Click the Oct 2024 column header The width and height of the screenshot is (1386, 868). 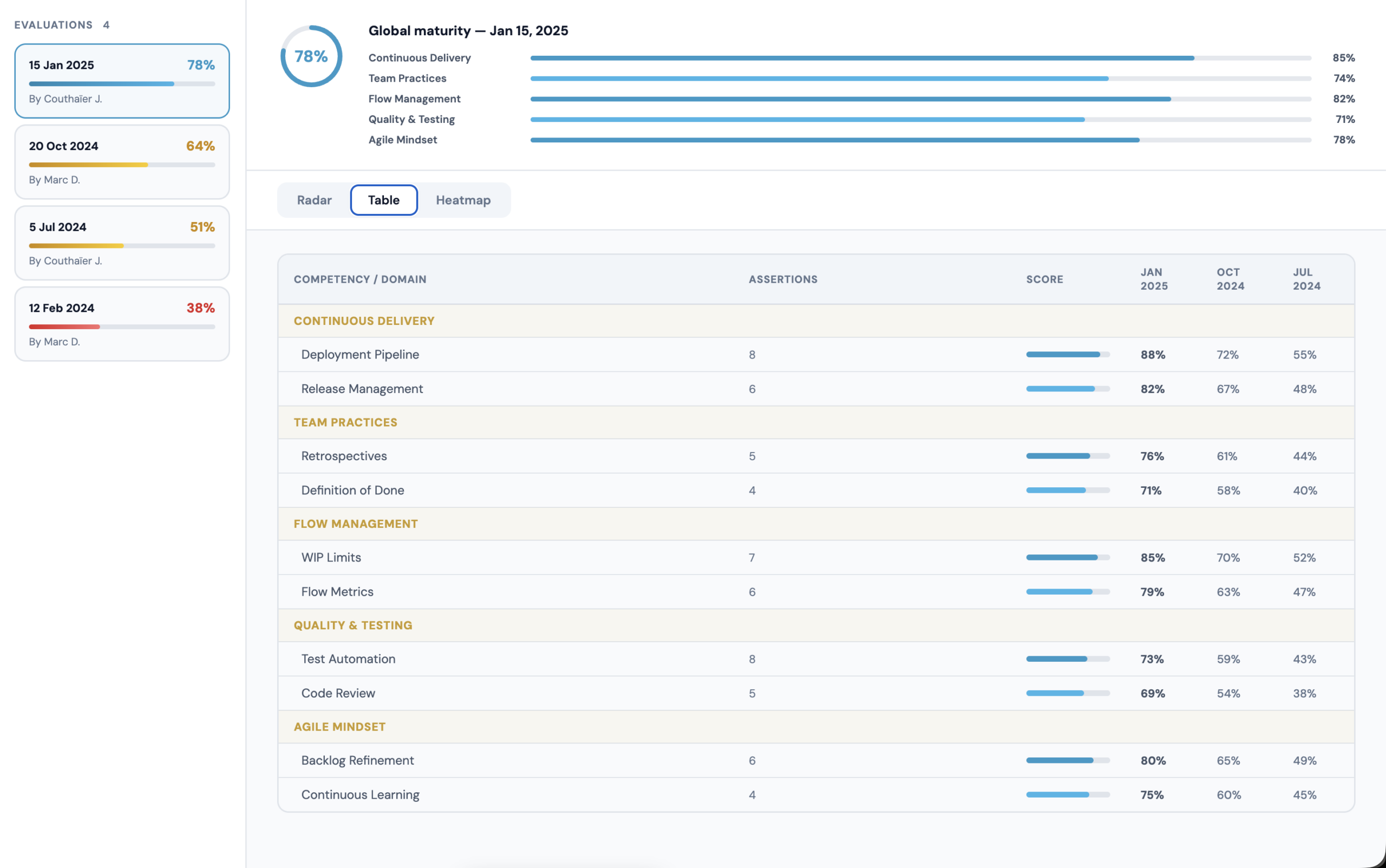[1230, 279]
